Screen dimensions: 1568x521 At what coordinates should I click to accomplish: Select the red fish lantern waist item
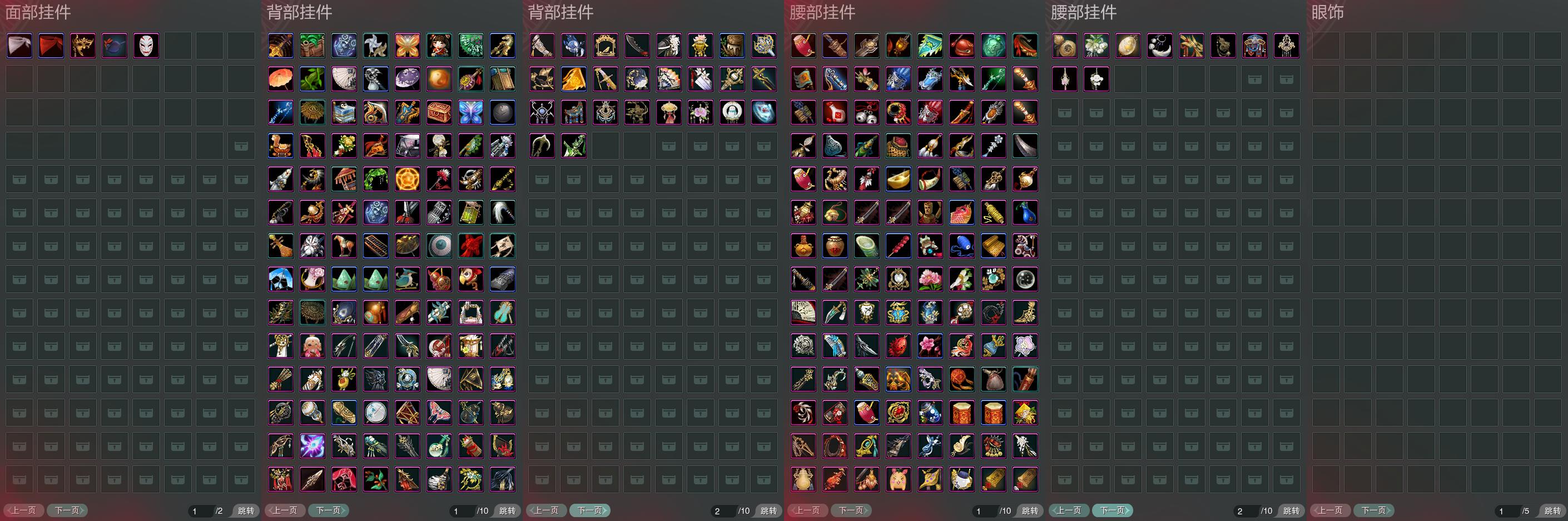click(962, 212)
